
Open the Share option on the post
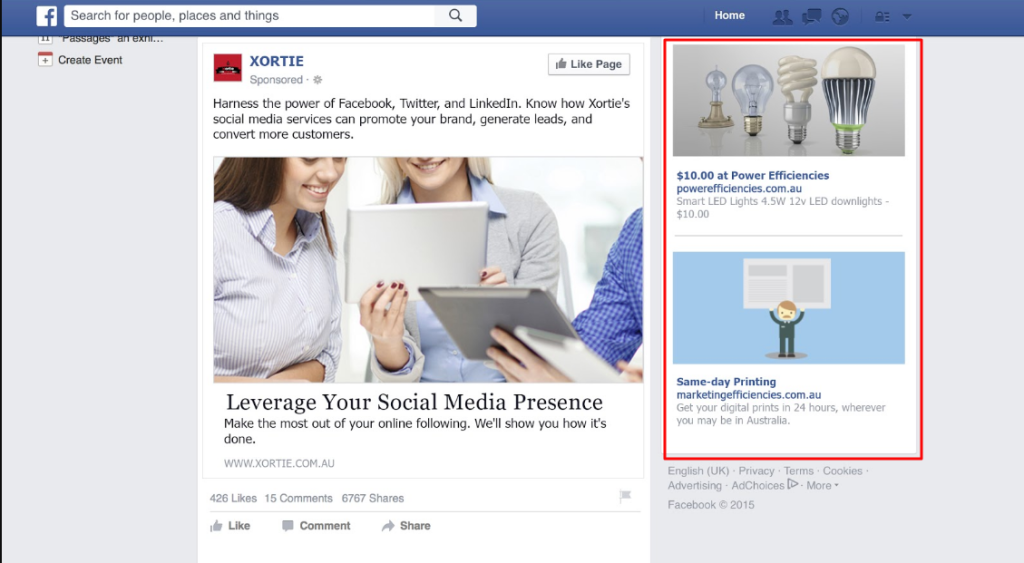click(x=405, y=526)
